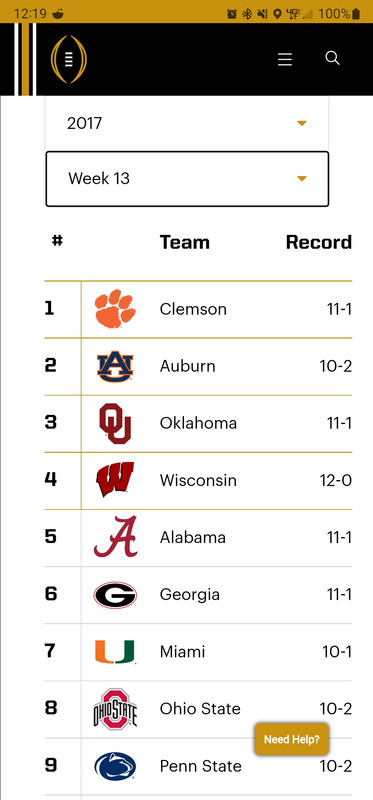Tap the battery indicator in status bar

pyautogui.click(x=356, y=14)
